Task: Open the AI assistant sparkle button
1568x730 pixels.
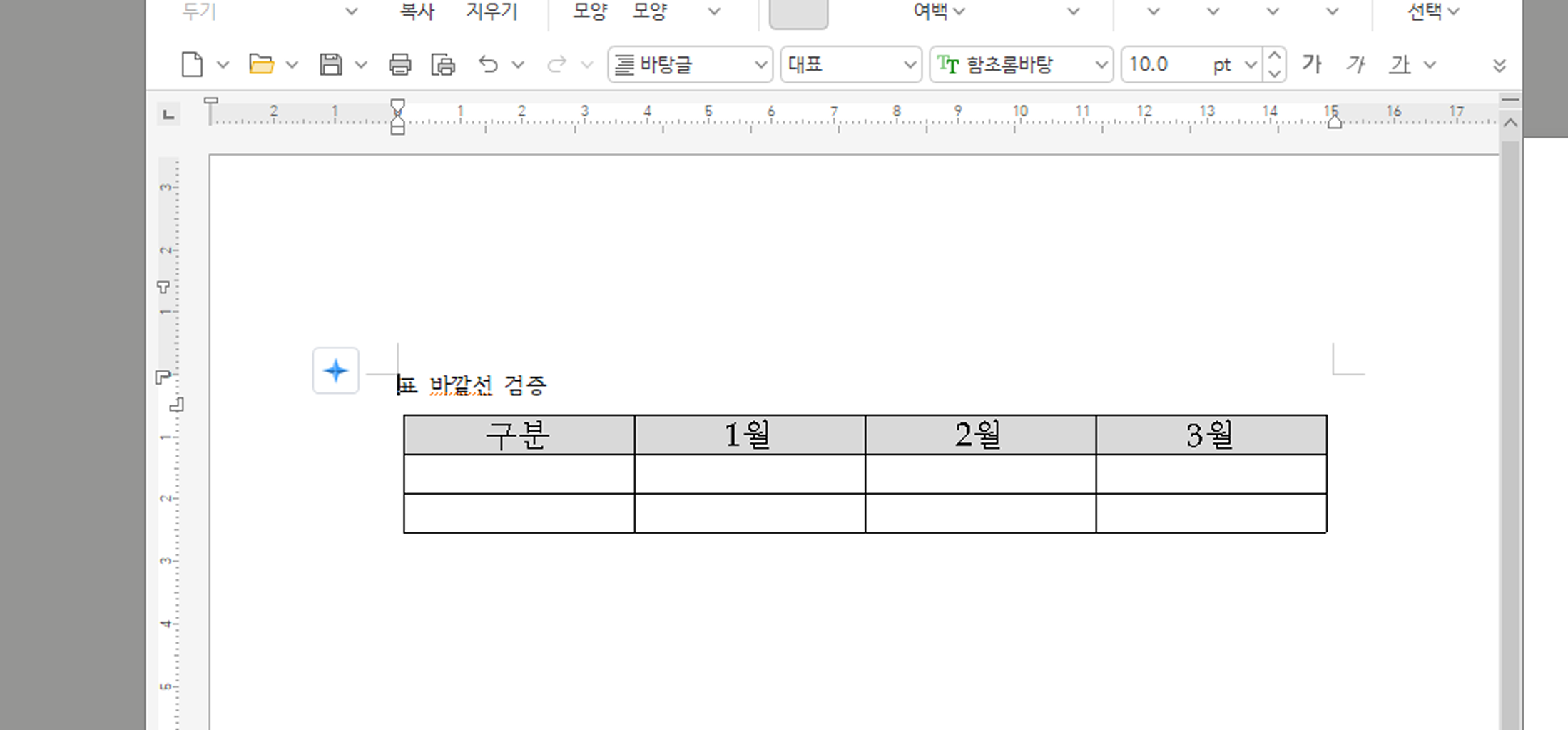Action: coord(335,370)
